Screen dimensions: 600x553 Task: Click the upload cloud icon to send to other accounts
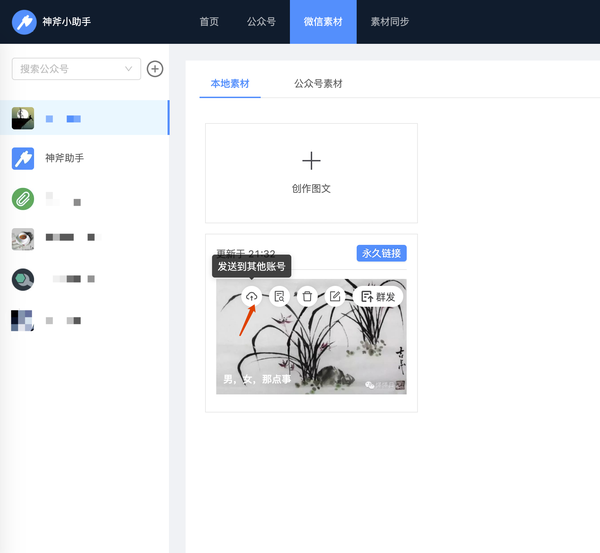point(251,297)
